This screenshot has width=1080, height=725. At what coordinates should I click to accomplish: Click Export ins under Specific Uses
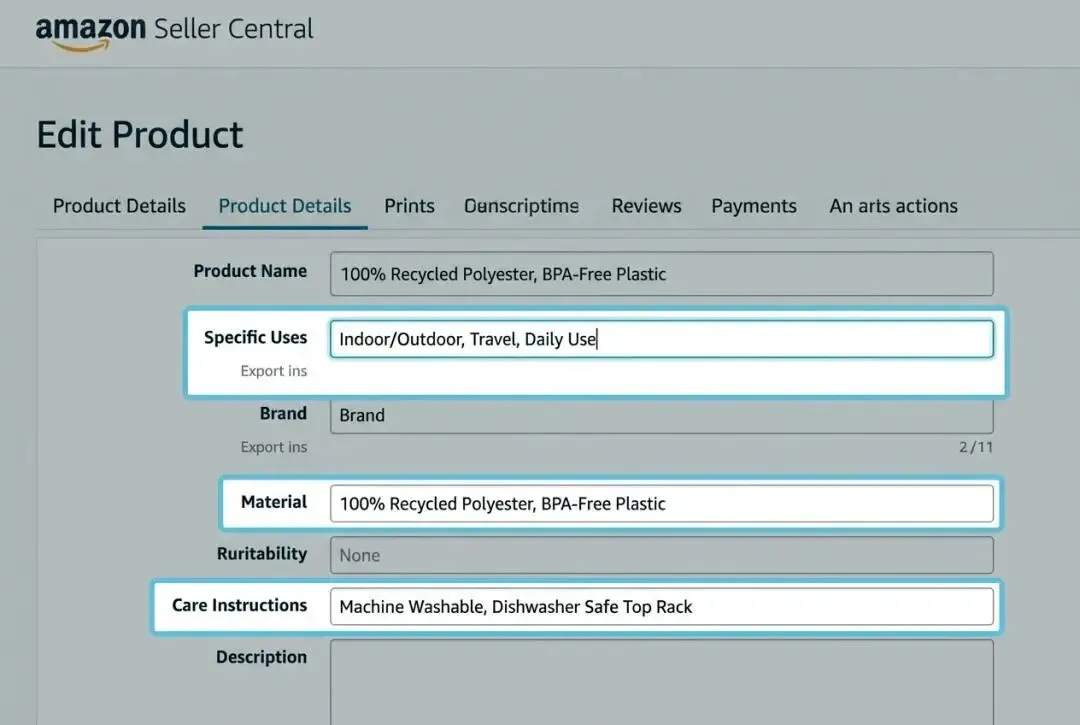273,371
